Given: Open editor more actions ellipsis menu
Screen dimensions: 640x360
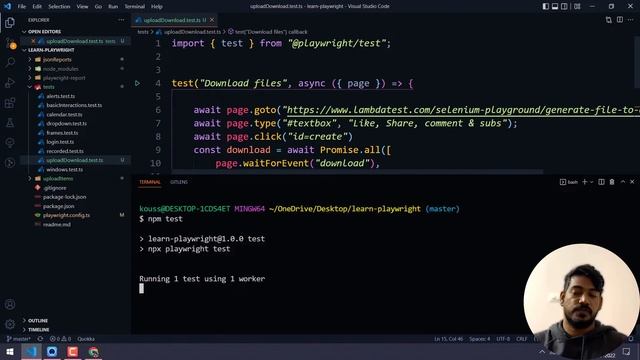Looking at the screenshot, I should [631, 20].
